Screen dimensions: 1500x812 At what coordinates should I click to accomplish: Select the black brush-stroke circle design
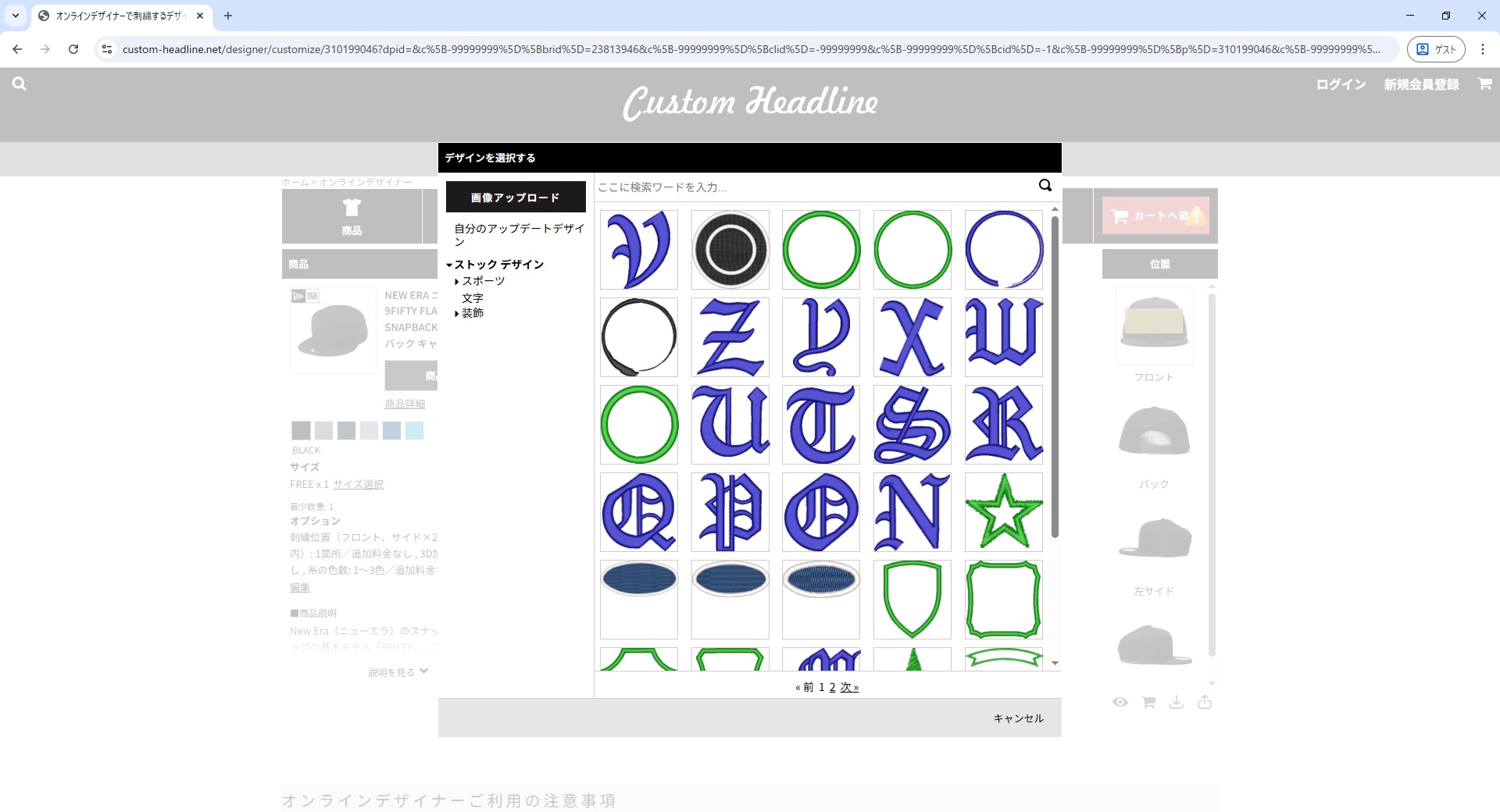coord(638,337)
